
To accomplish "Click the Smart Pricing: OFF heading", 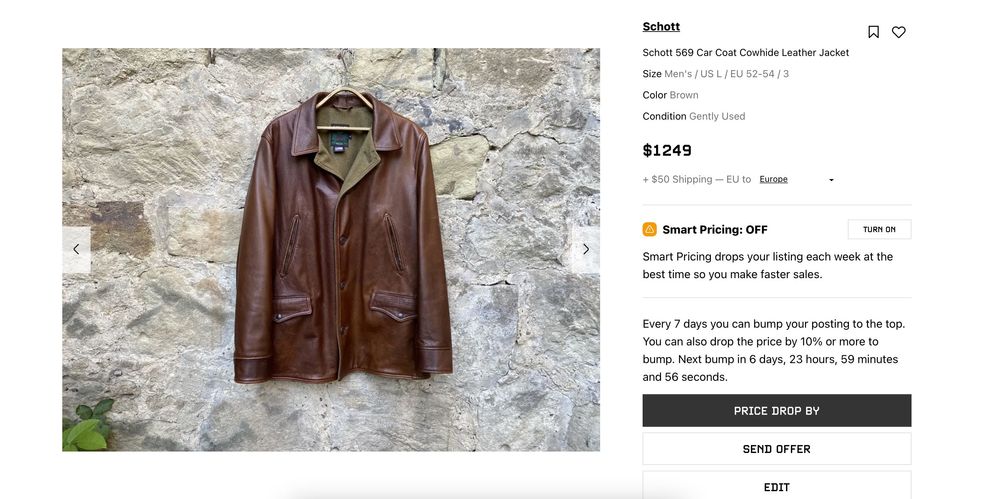I will [714, 230].
